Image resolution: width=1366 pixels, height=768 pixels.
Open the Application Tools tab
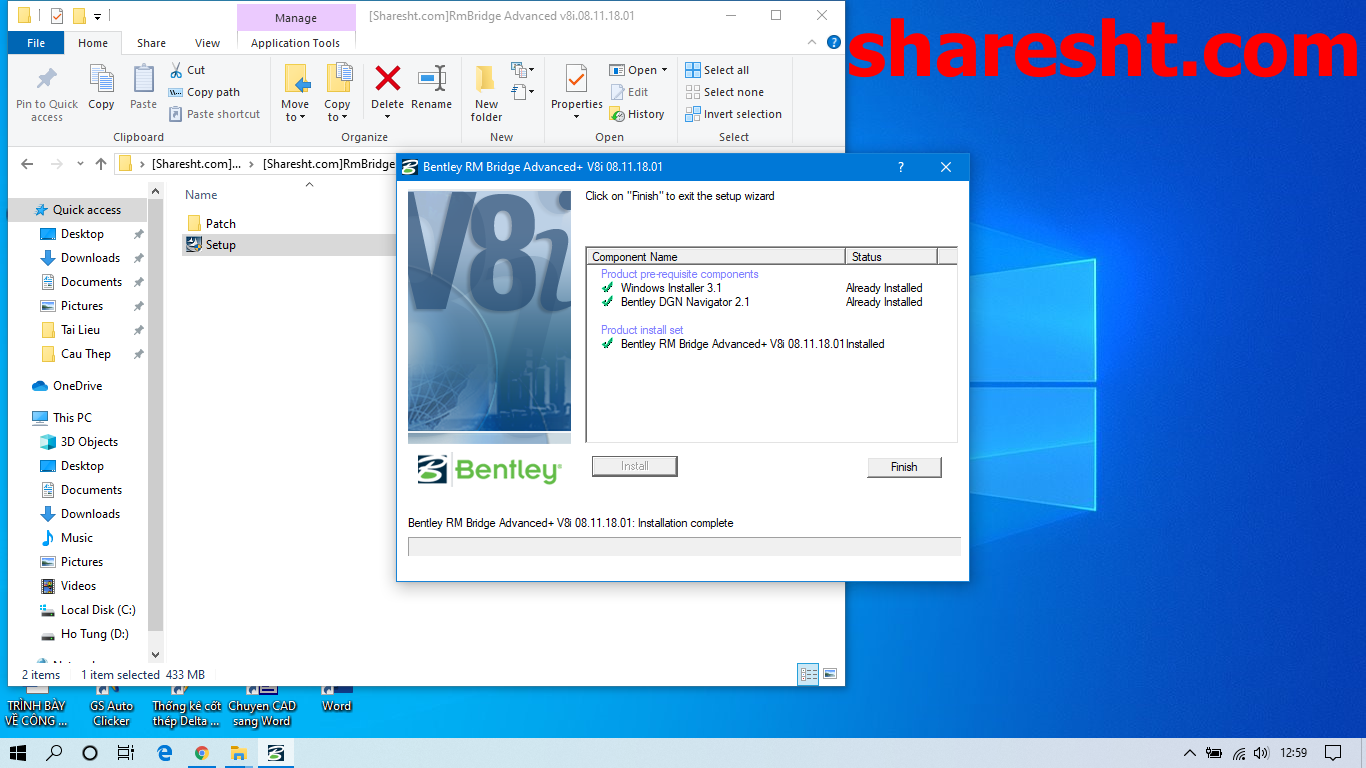[x=296, y=43]
